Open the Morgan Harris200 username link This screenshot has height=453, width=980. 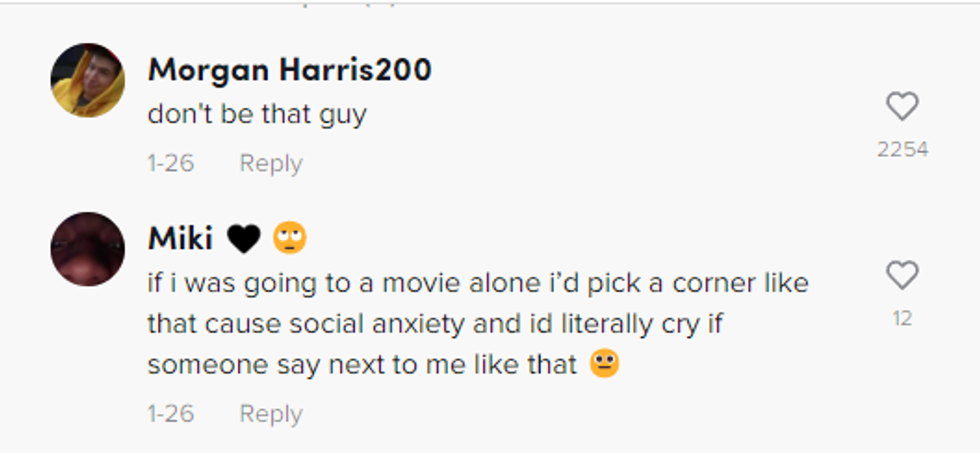[289, 70]
